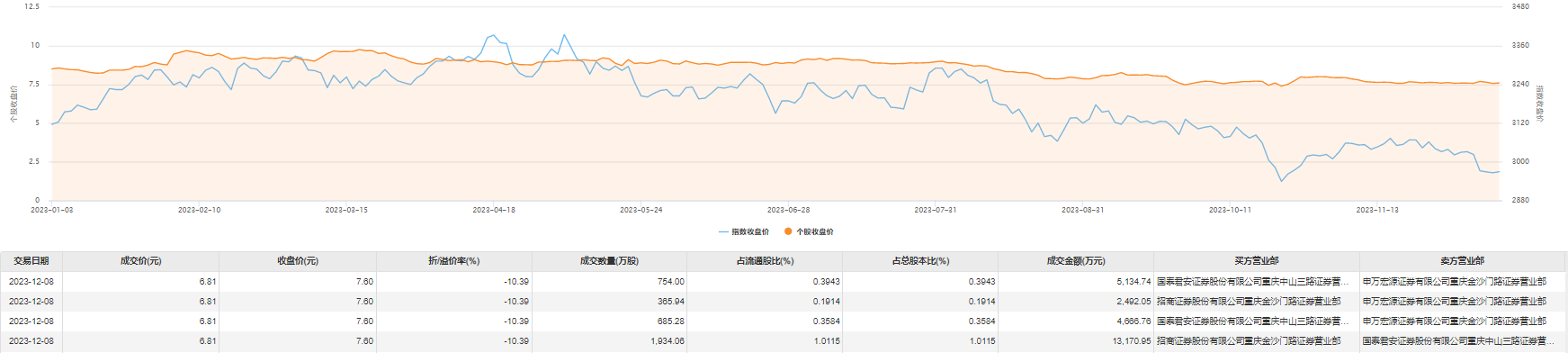Click the 卖方营业部 column header

click(x=1463, y=261)
